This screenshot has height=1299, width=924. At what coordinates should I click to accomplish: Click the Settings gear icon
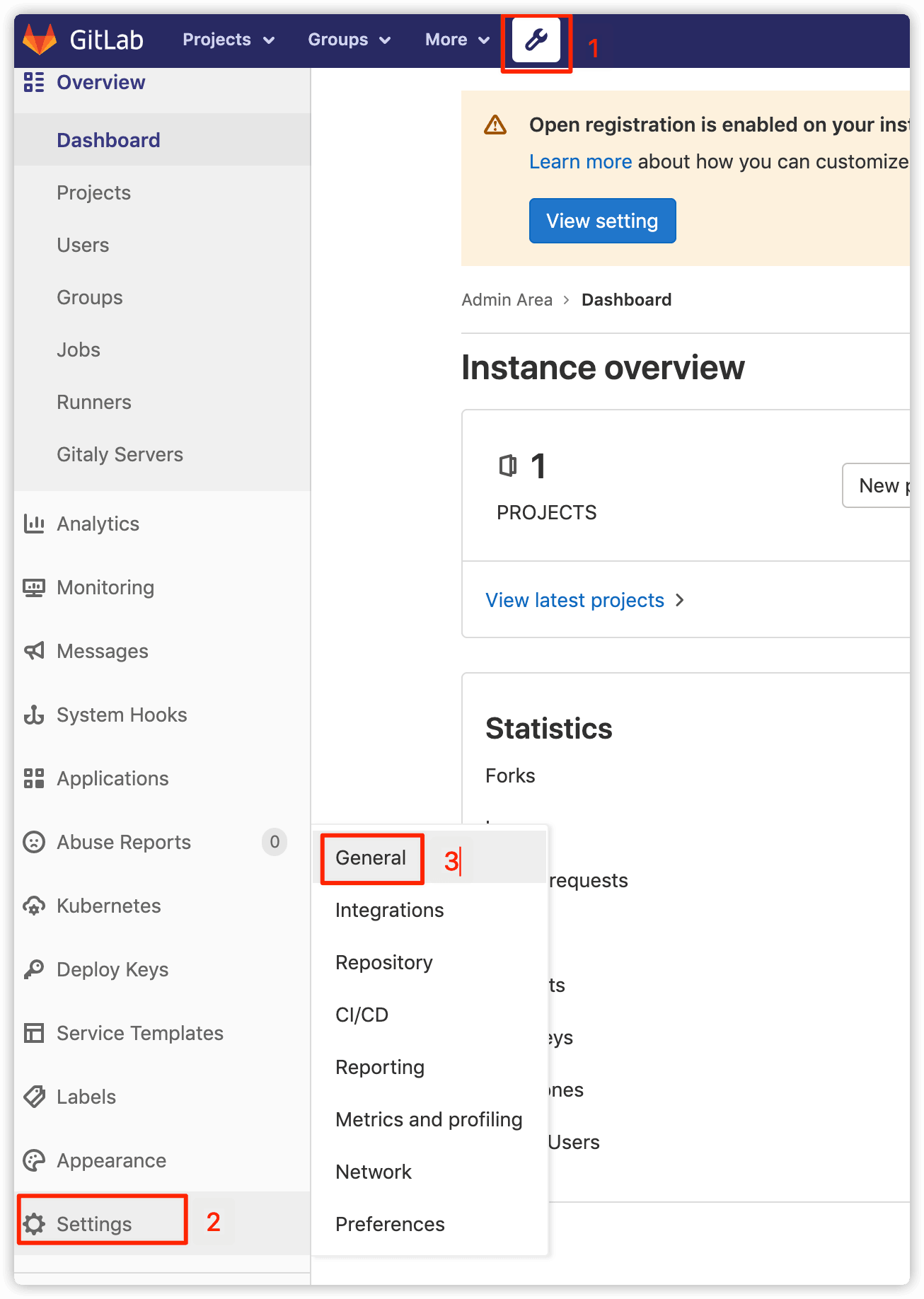click(x=34, y=1224)
